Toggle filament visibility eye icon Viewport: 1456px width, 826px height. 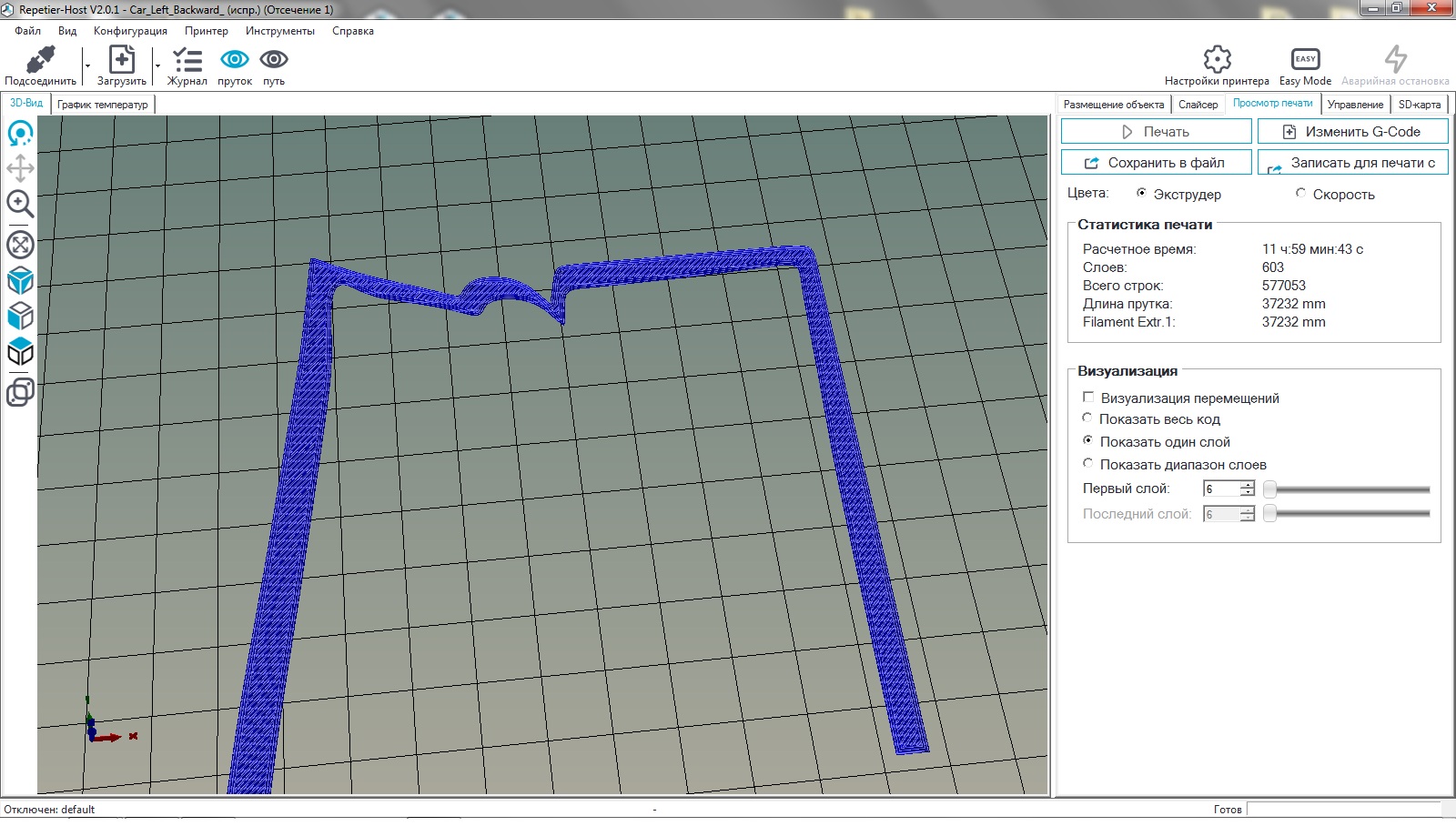tap(235, 60)
